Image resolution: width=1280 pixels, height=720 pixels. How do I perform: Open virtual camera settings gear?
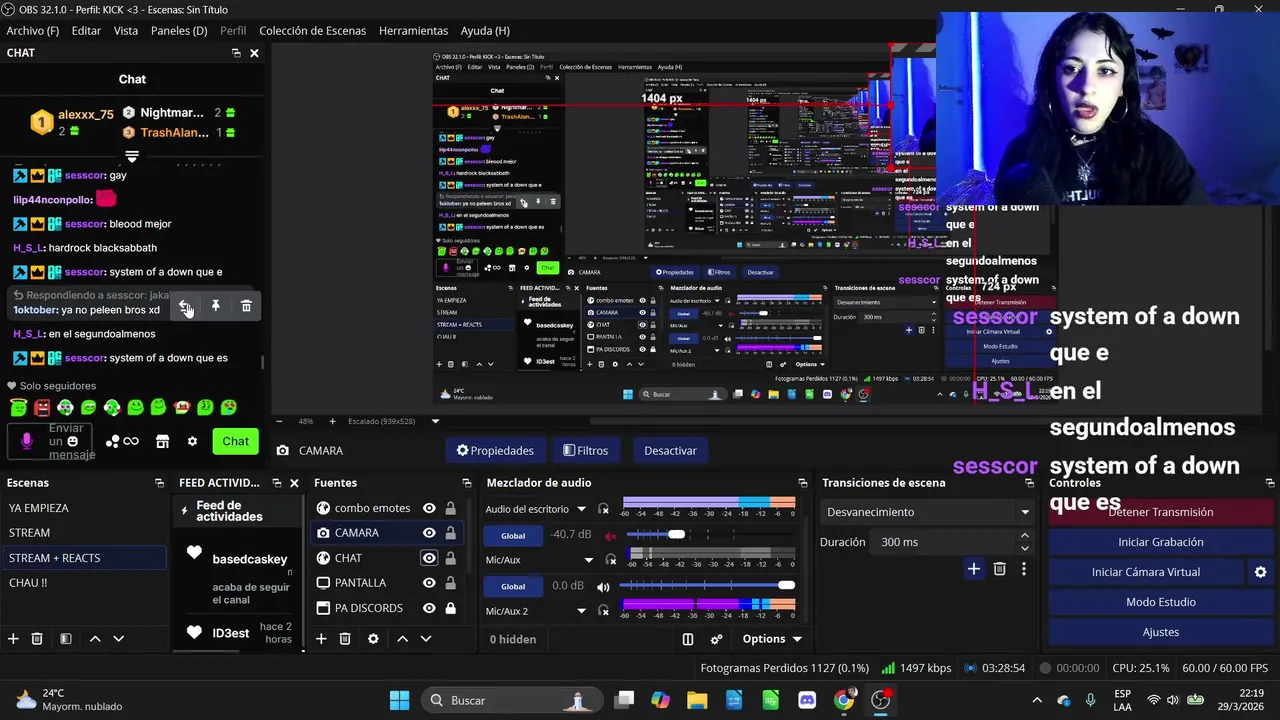[1260, 572]
